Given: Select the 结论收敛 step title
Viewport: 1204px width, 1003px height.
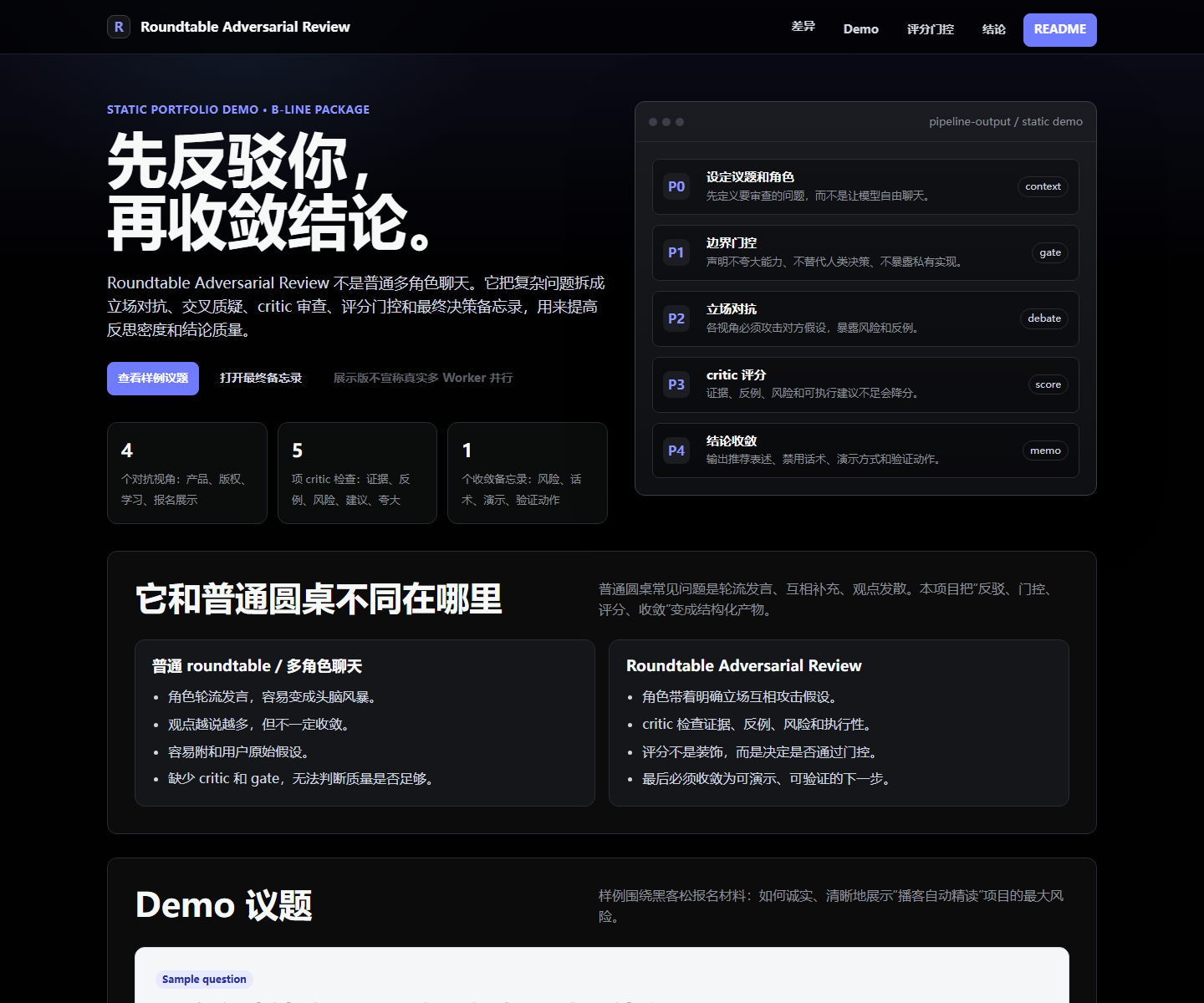Looking at the screenshot, I should click(732, 441).
